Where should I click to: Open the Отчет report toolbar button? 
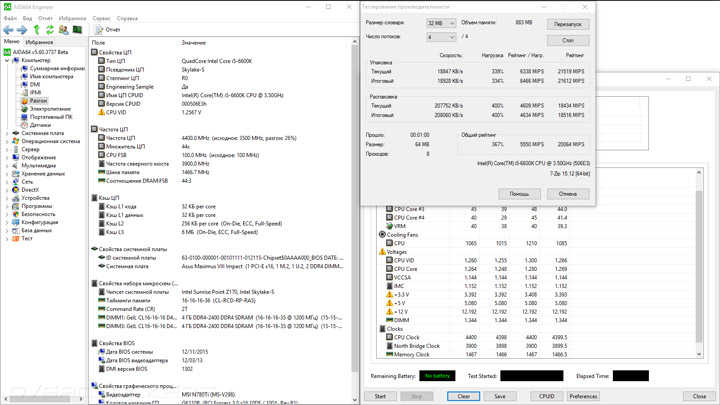pyautogui.click(x=107, y=30)
